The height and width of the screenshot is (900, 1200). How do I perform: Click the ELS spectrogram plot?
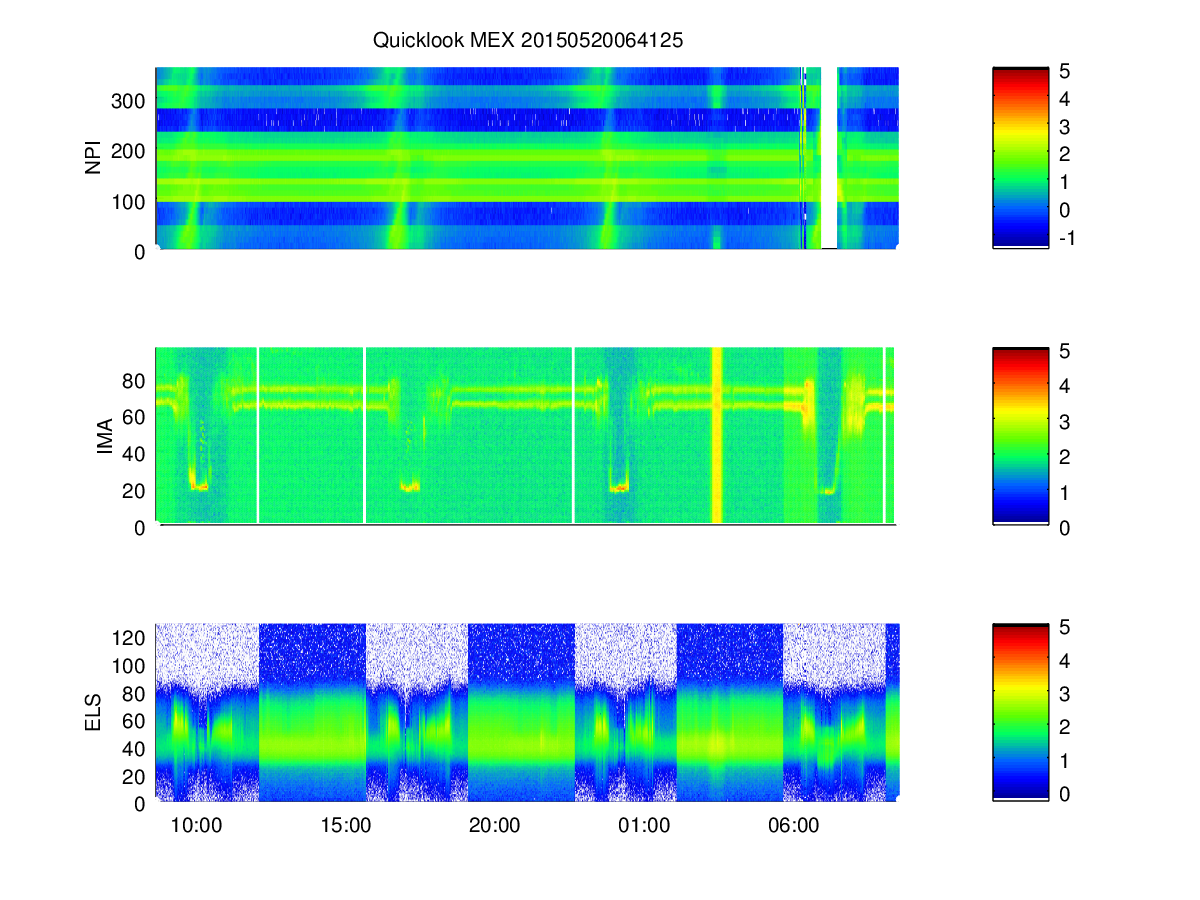click(527, 712)
